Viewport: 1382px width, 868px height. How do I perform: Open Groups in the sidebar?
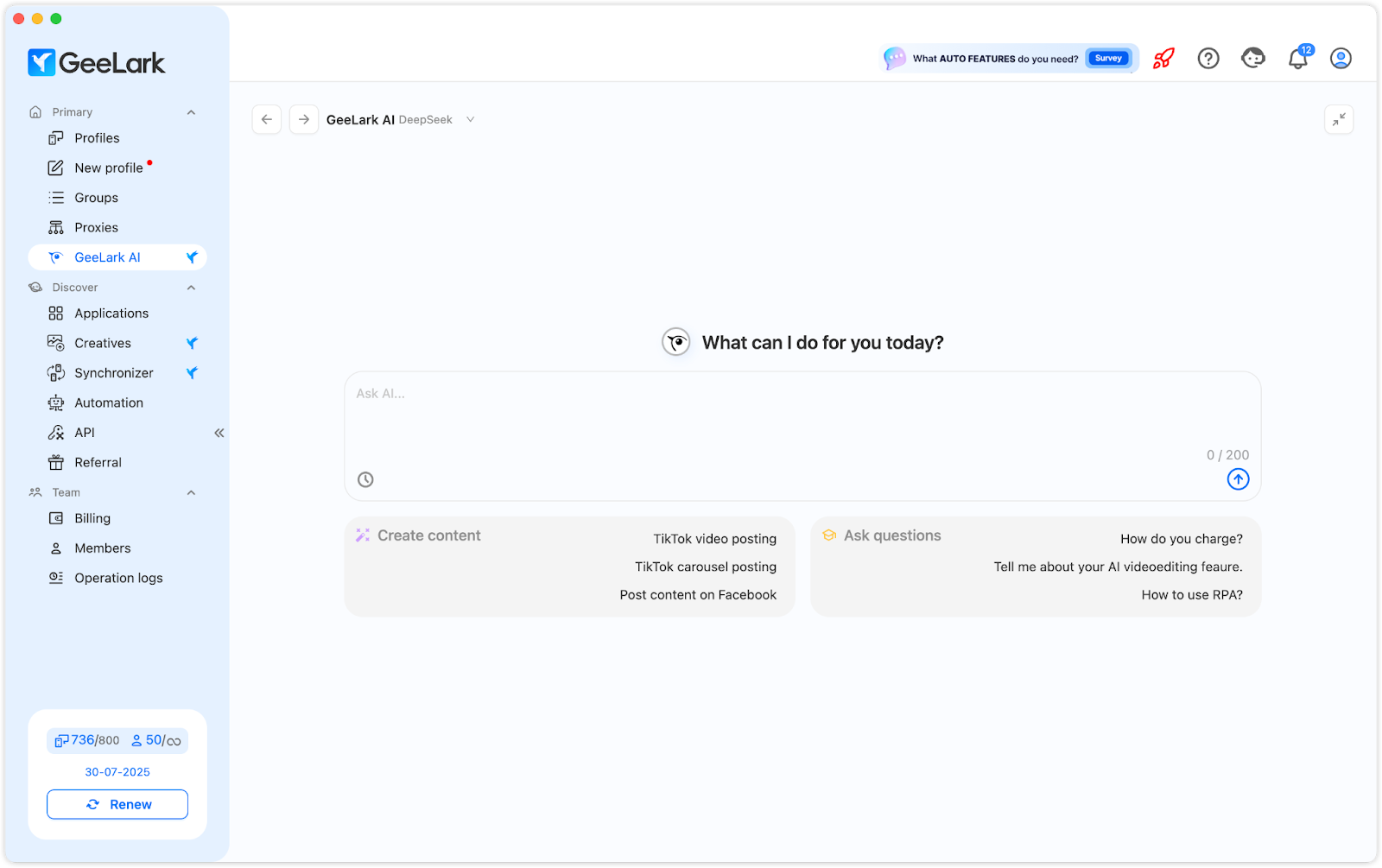[x=117, y=198]
